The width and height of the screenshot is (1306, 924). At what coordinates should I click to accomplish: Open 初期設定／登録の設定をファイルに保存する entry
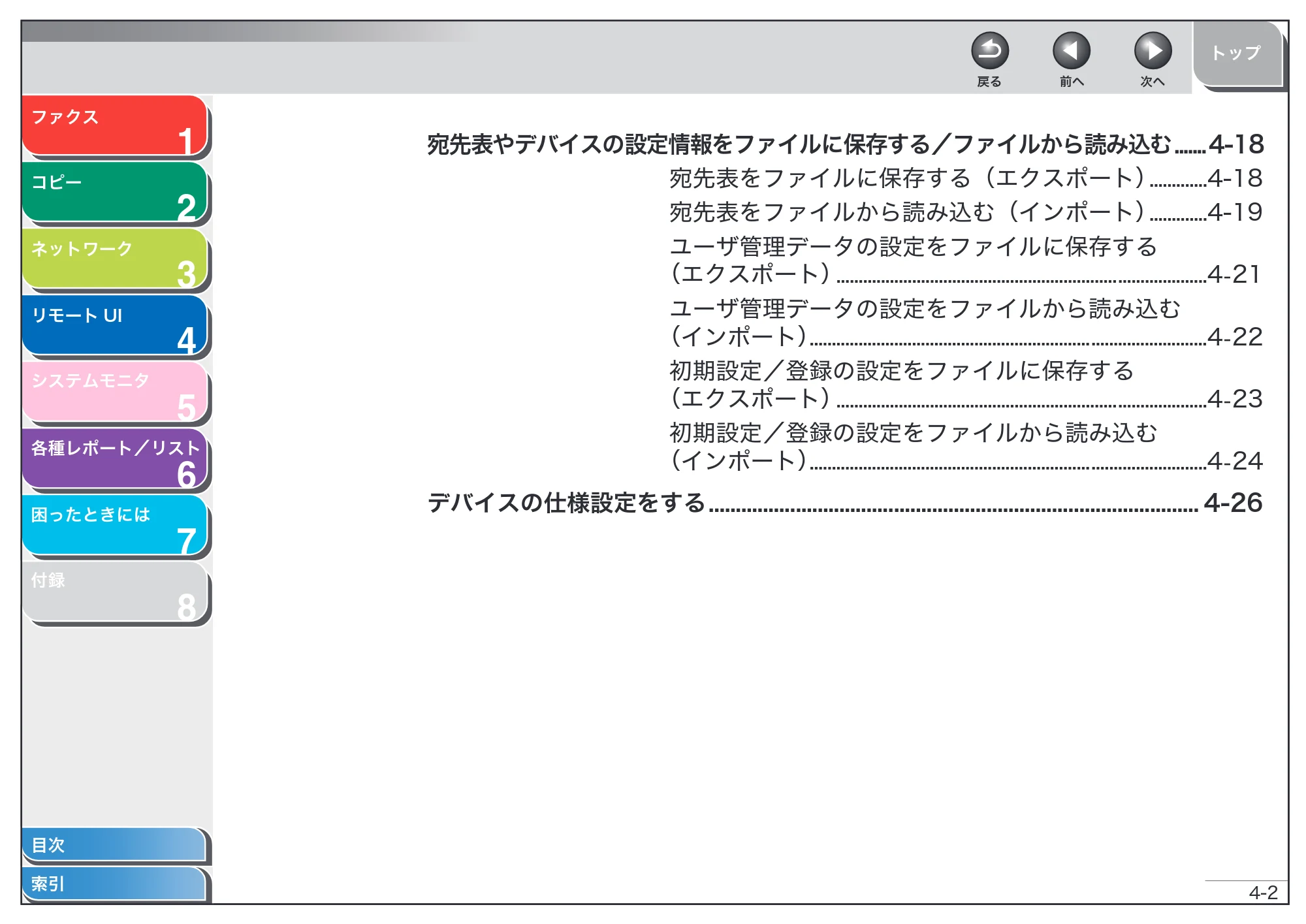[x=966, y=385]
